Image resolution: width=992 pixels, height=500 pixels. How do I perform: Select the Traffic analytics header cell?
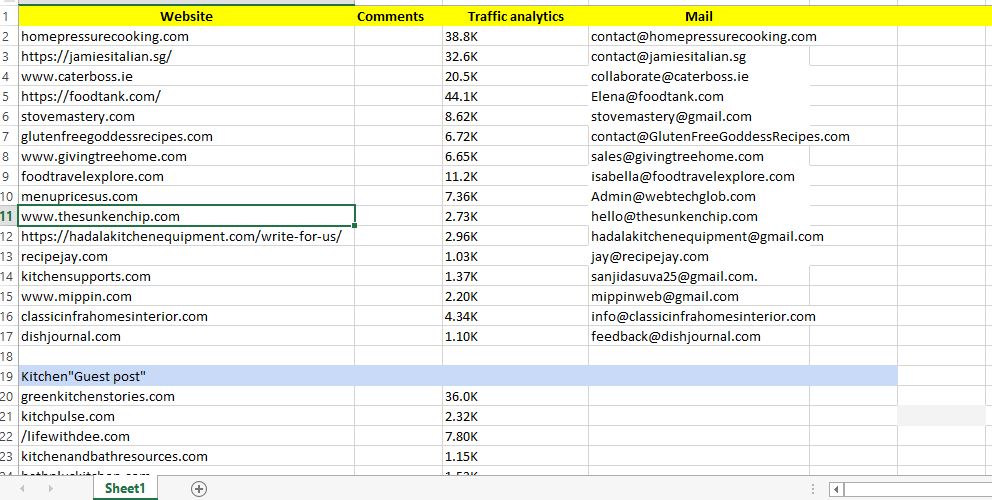point(515,16)
